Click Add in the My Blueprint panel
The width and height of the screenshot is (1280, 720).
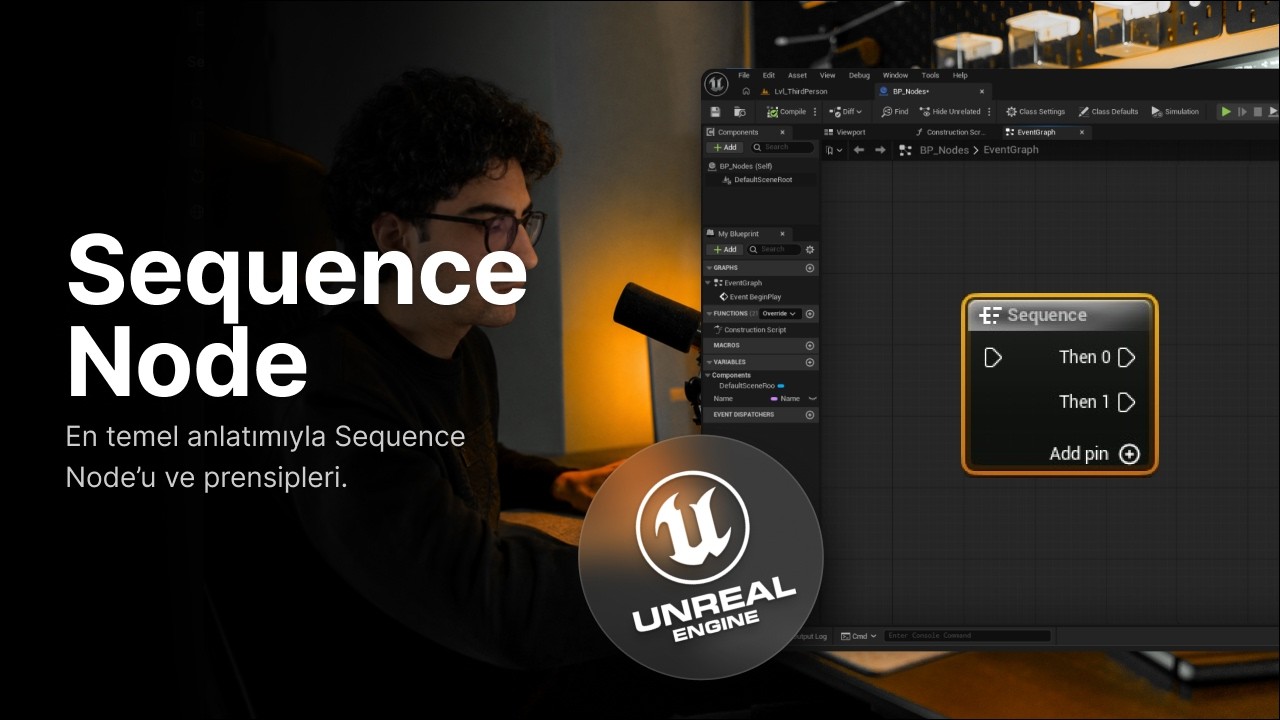click(725, 249)
